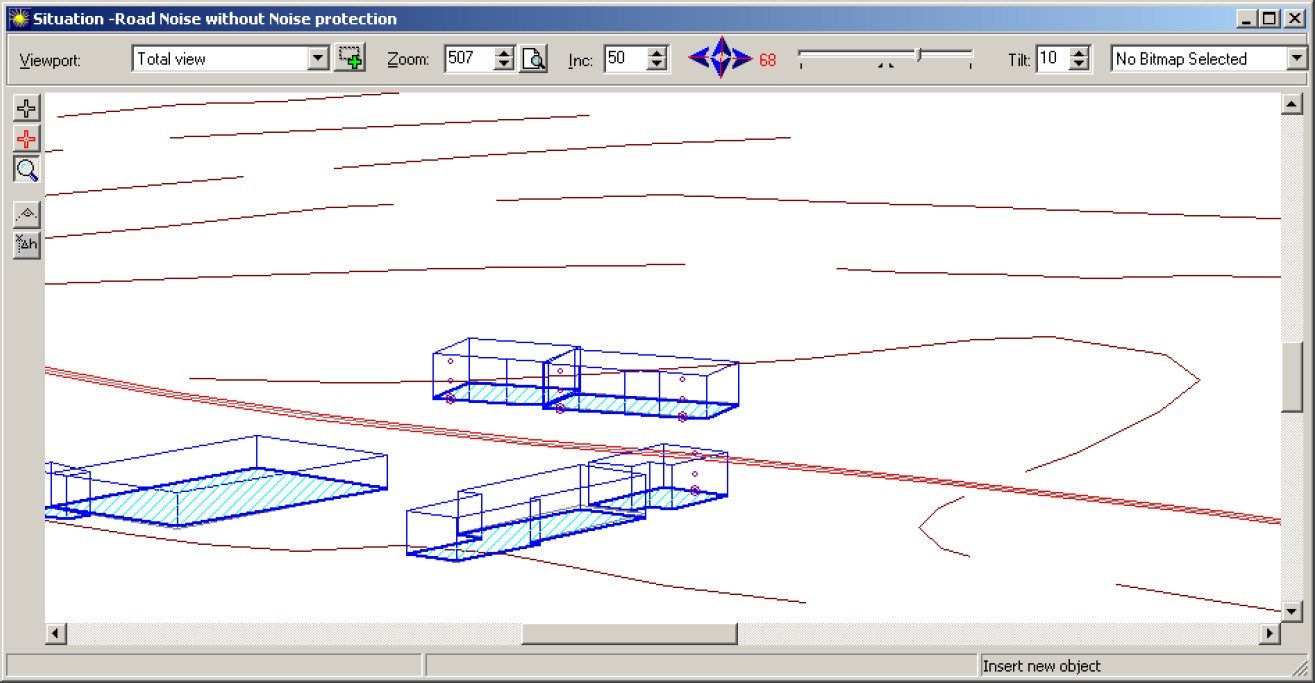Image resolution: width=1315 pixels, height=683 pixels.
Task: Click the vertical scrollbar down arrow
Action: [1291, 612]
